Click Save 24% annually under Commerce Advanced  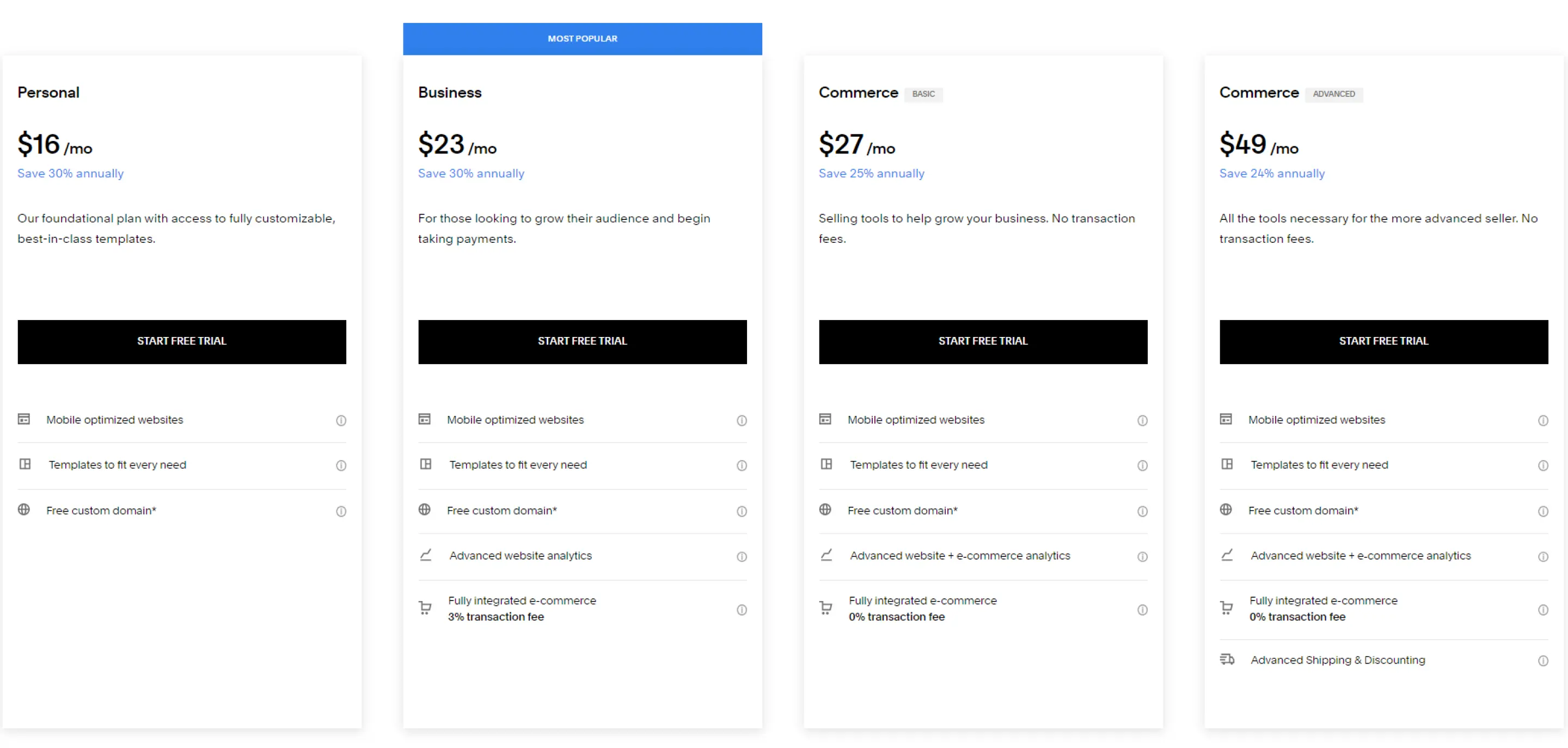point(1272,173)
